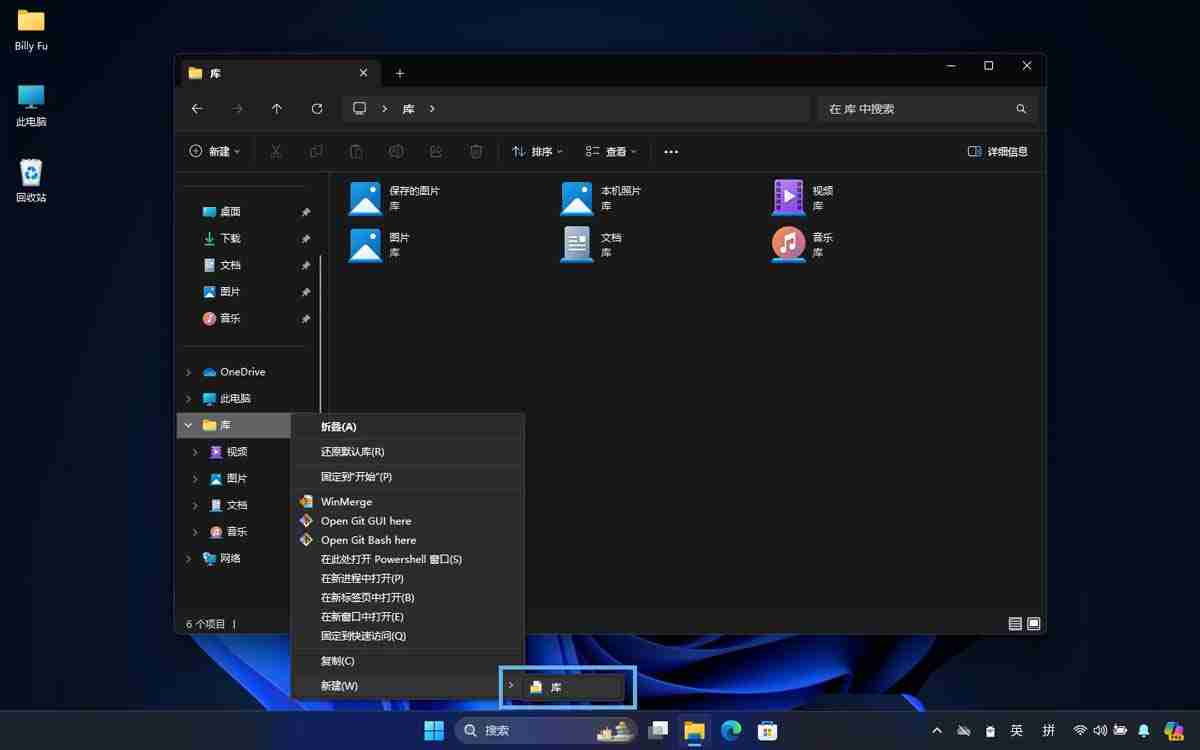Screen dimensions: 1200x750
Task: Select the Delete icon in the toolbar
Action: pos(476,151)
